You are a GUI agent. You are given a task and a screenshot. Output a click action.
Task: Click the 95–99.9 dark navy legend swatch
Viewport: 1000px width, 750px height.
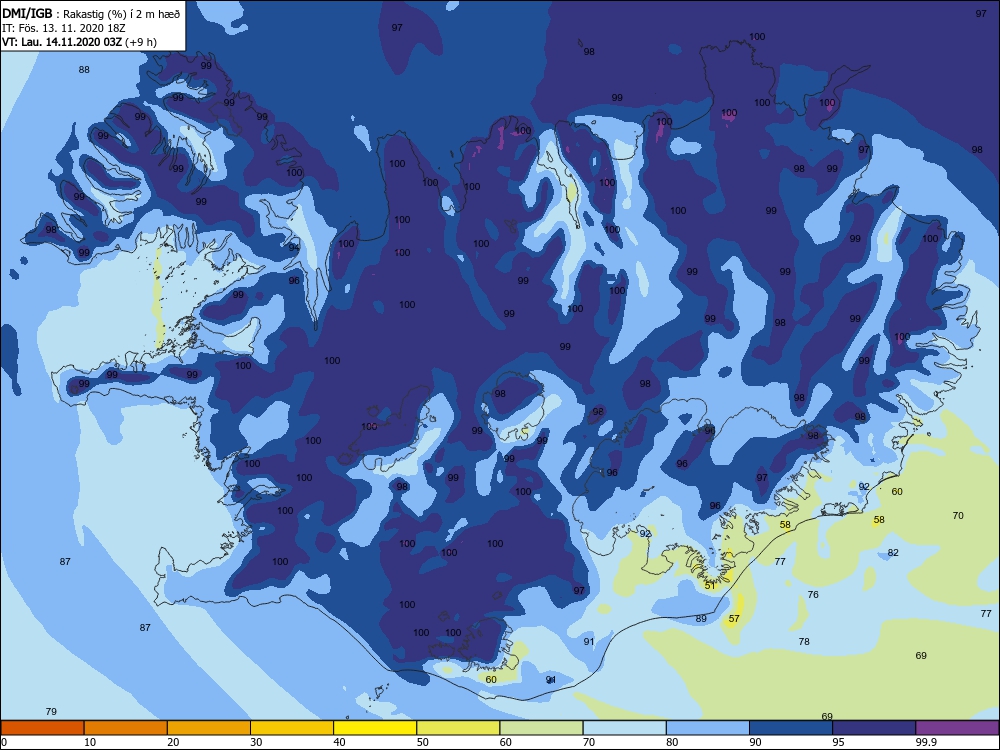(874, 728)
